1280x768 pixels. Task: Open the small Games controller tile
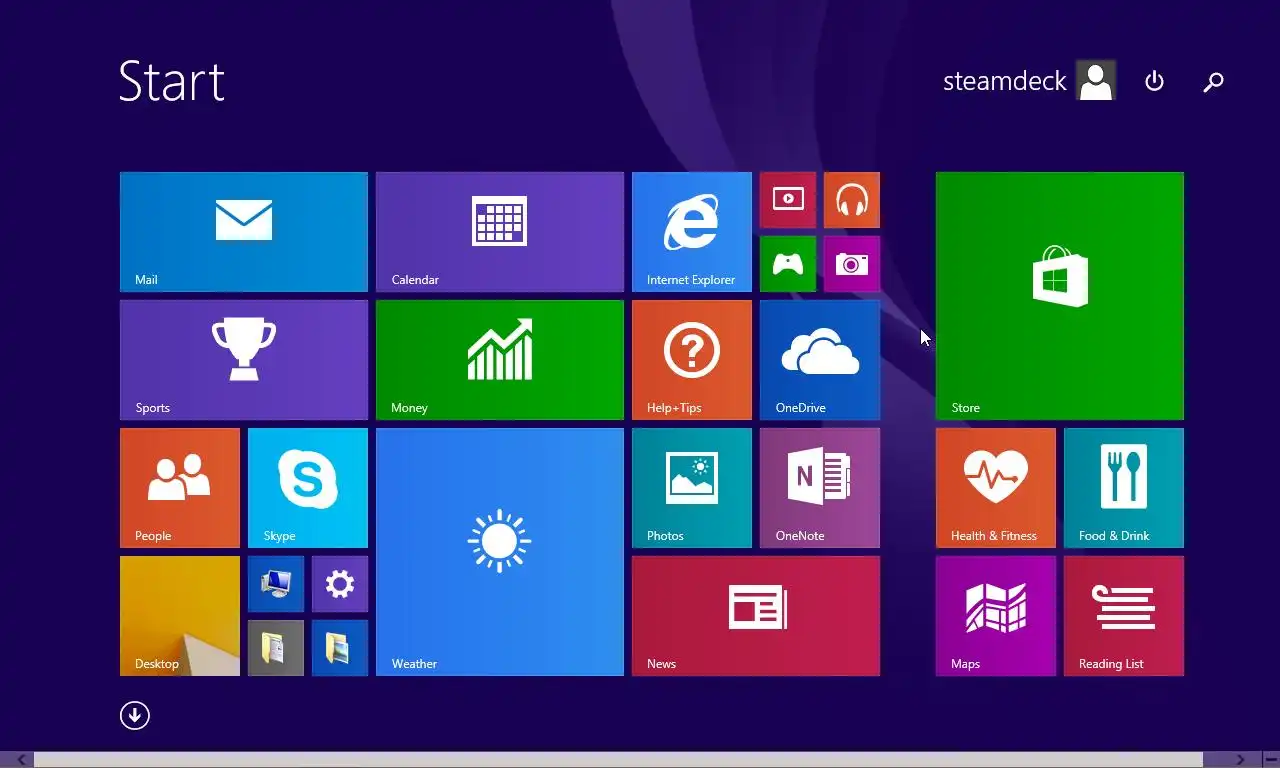(x=788, y=264)
